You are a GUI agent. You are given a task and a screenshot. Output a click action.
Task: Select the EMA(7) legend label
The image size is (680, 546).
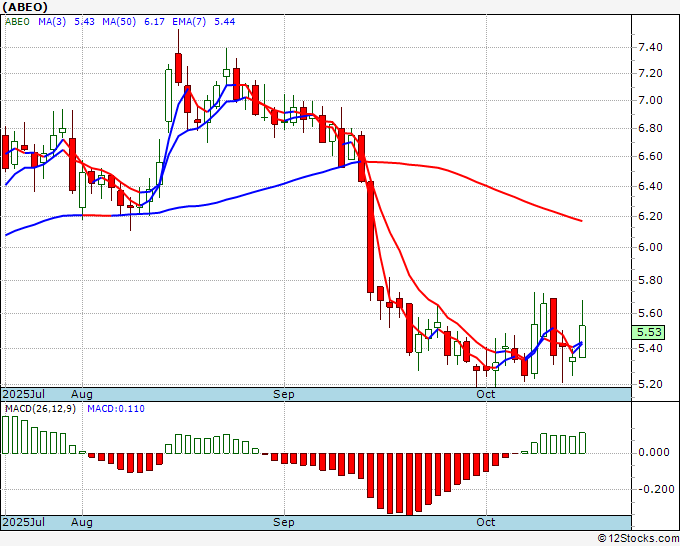click(189, 22)
